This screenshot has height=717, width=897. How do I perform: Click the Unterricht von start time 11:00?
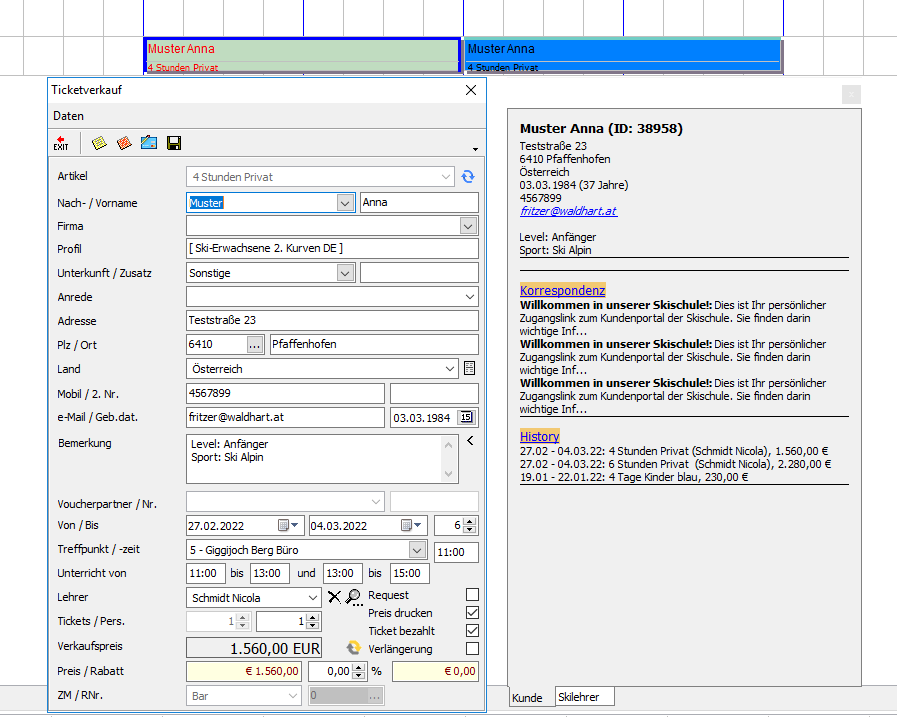(x=205, y=573)
